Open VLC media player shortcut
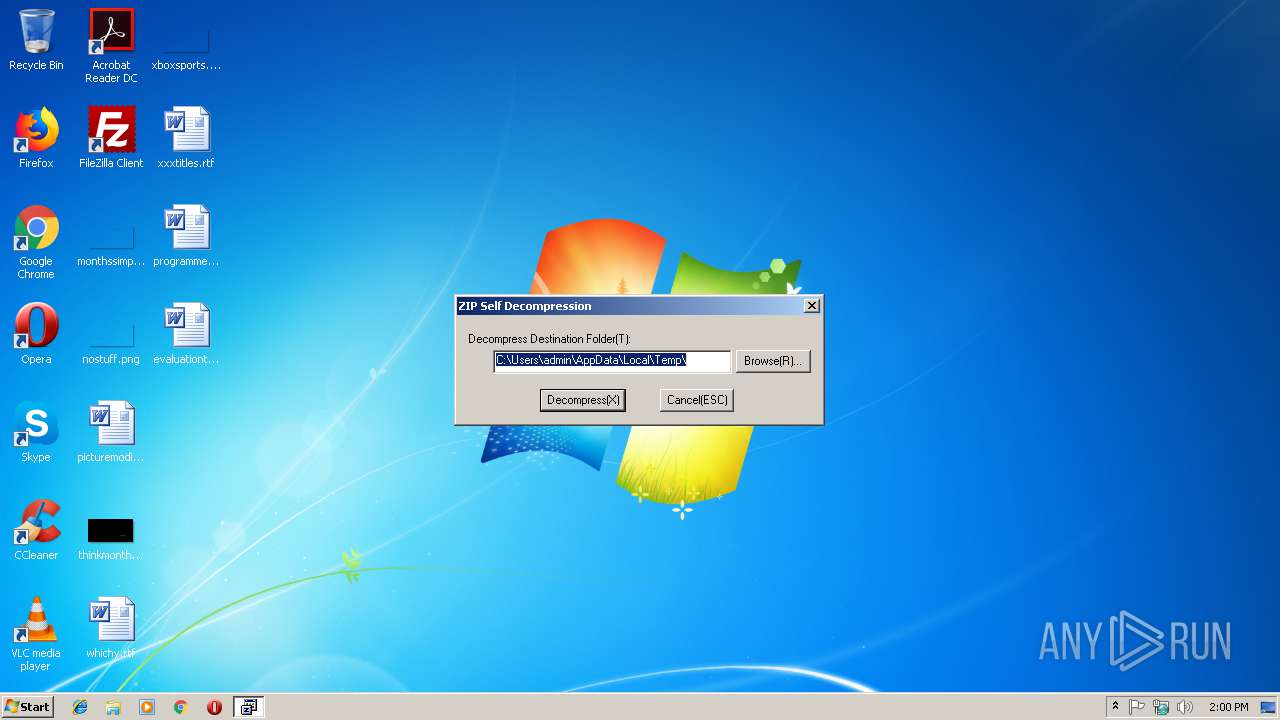Viewport: 1280px width, 720px height. click(x=36, y=634)
